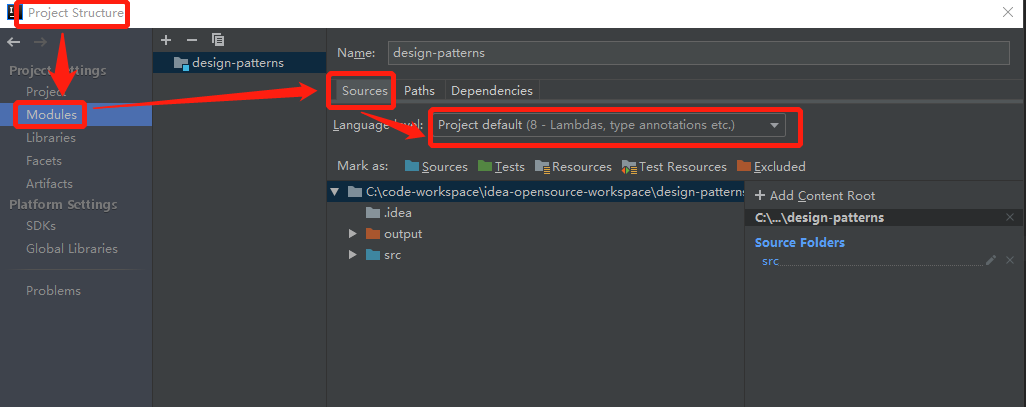Mark folder as Tests
The width and height of the screenshot is (1026, 407).
501,167
